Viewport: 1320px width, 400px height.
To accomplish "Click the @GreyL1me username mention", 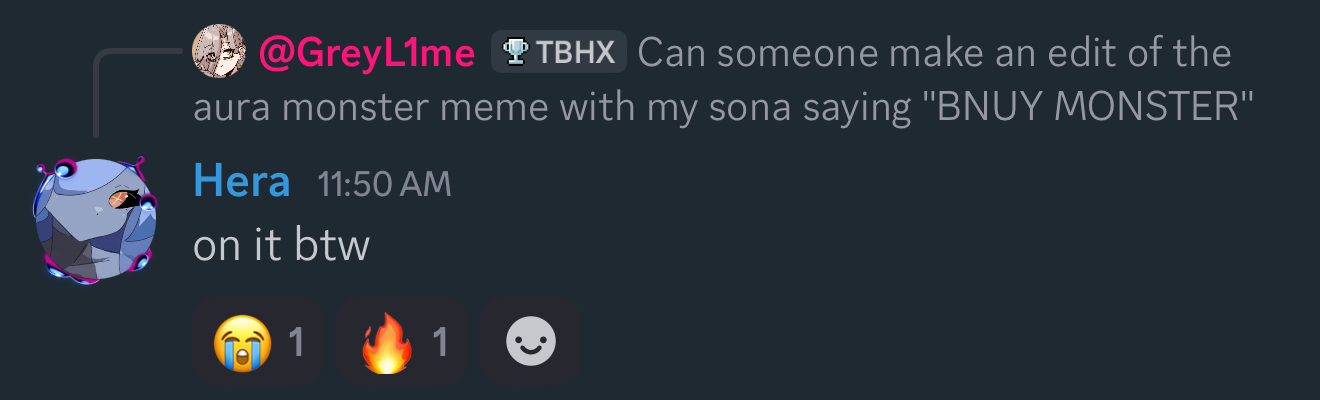I will point(367,53).
